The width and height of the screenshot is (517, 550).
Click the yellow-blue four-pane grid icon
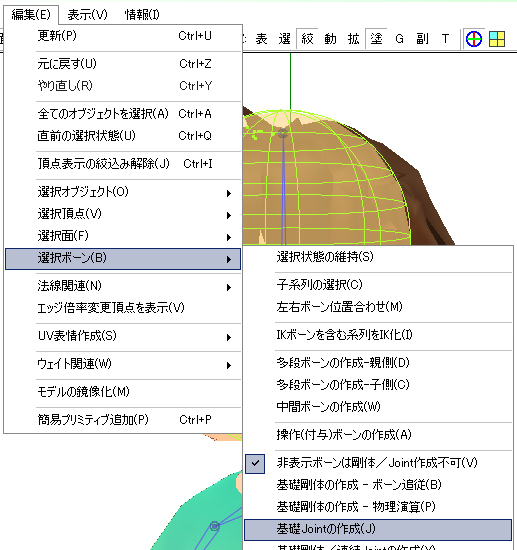tap(497, 39)
